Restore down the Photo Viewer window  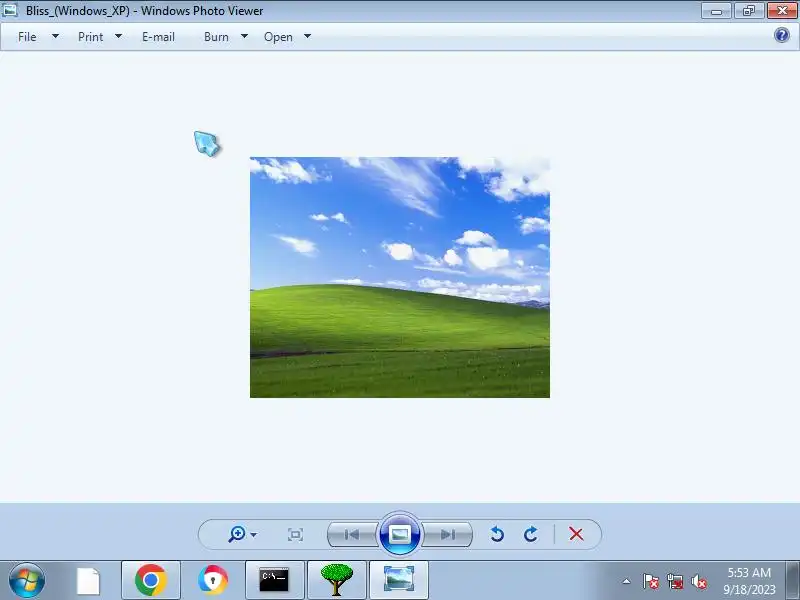click(748, 10)
